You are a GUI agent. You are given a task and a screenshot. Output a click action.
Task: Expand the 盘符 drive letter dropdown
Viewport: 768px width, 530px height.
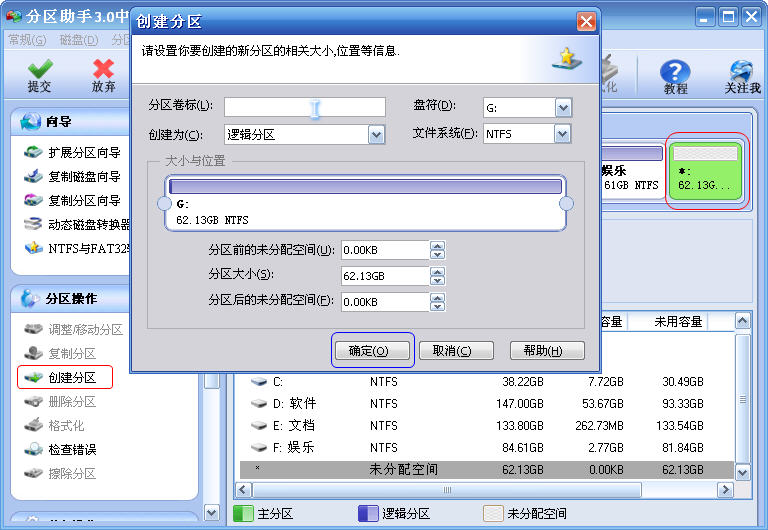pyautogui.click(x=562, y=107)
